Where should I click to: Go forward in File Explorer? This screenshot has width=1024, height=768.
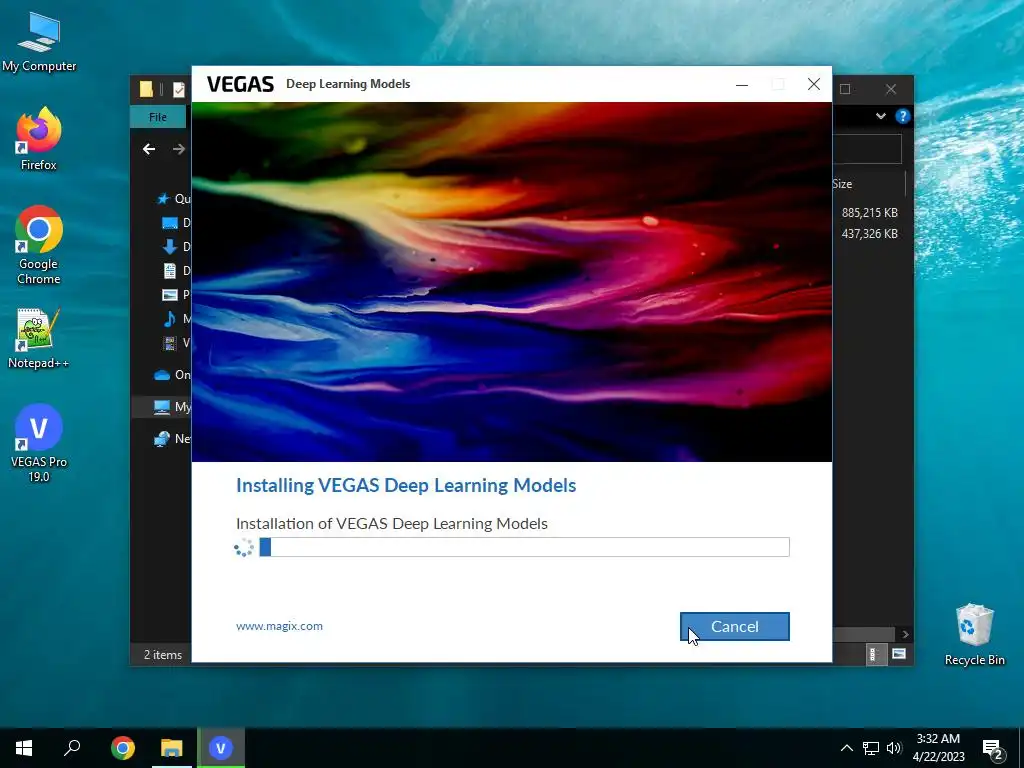point(178,150)
